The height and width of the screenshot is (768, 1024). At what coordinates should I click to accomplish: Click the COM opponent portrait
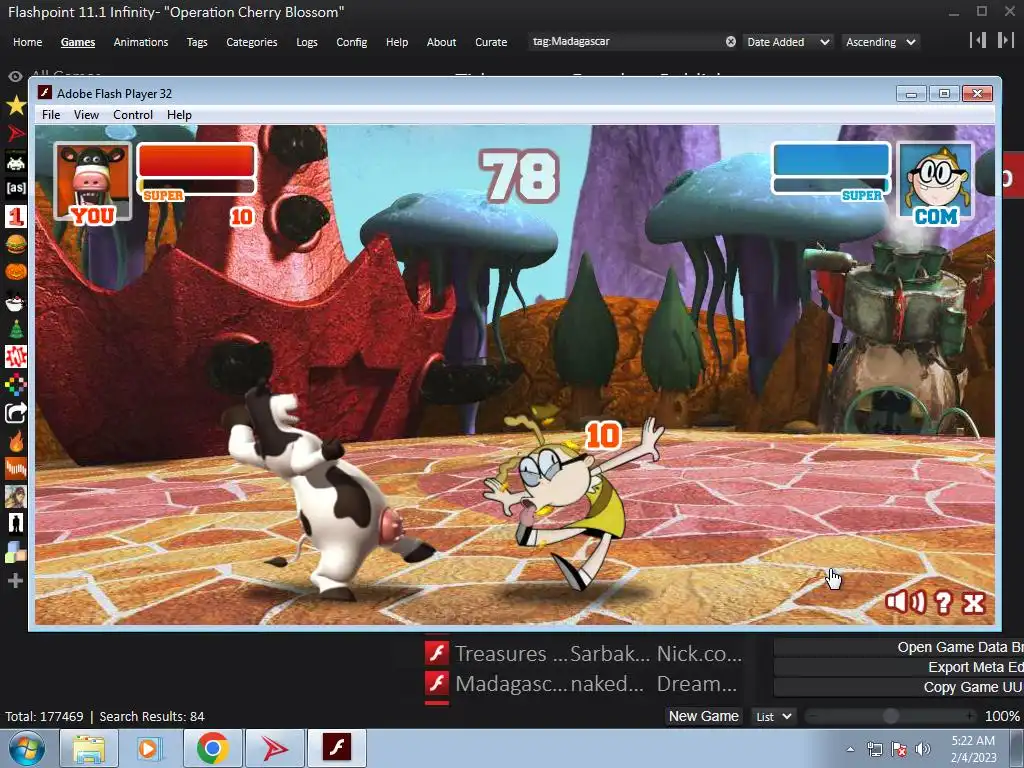[x=935, y=182]
